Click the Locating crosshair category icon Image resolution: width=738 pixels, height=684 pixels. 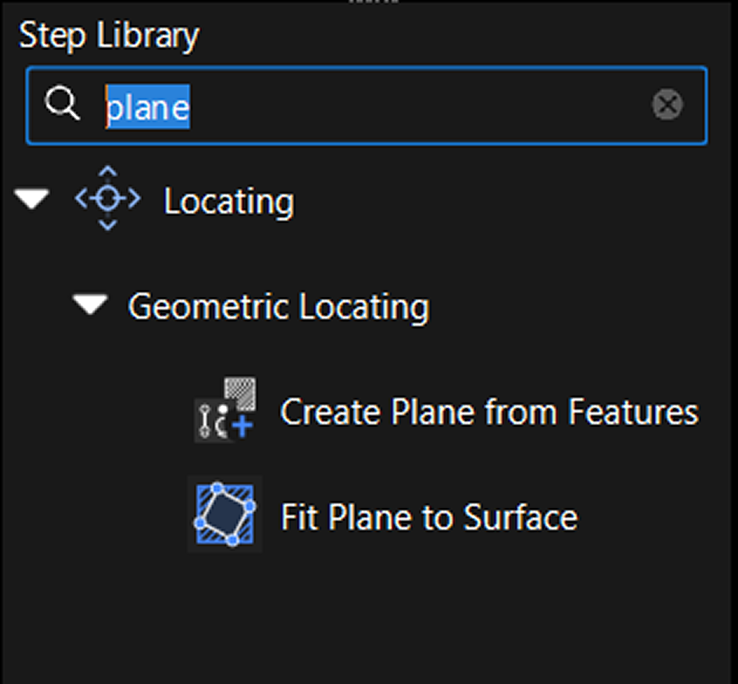click(108, 200)
